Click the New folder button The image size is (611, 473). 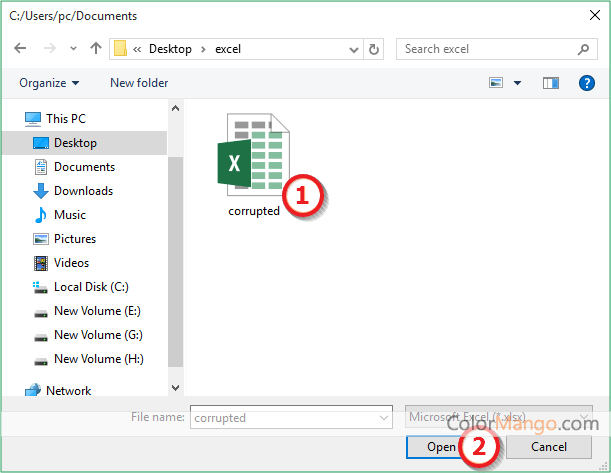coord(139,83)
